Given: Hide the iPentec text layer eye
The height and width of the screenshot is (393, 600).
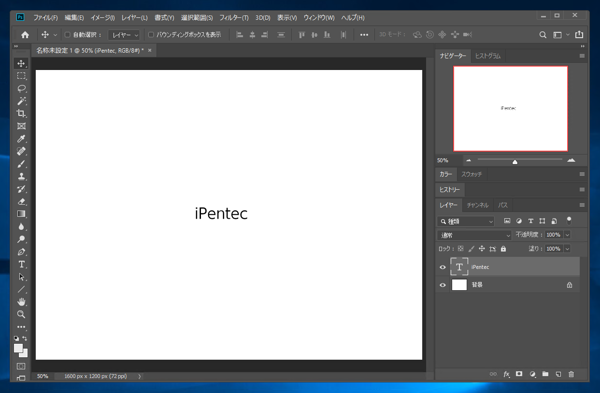Looking at the screenshot, I should (x=443, y=267).
